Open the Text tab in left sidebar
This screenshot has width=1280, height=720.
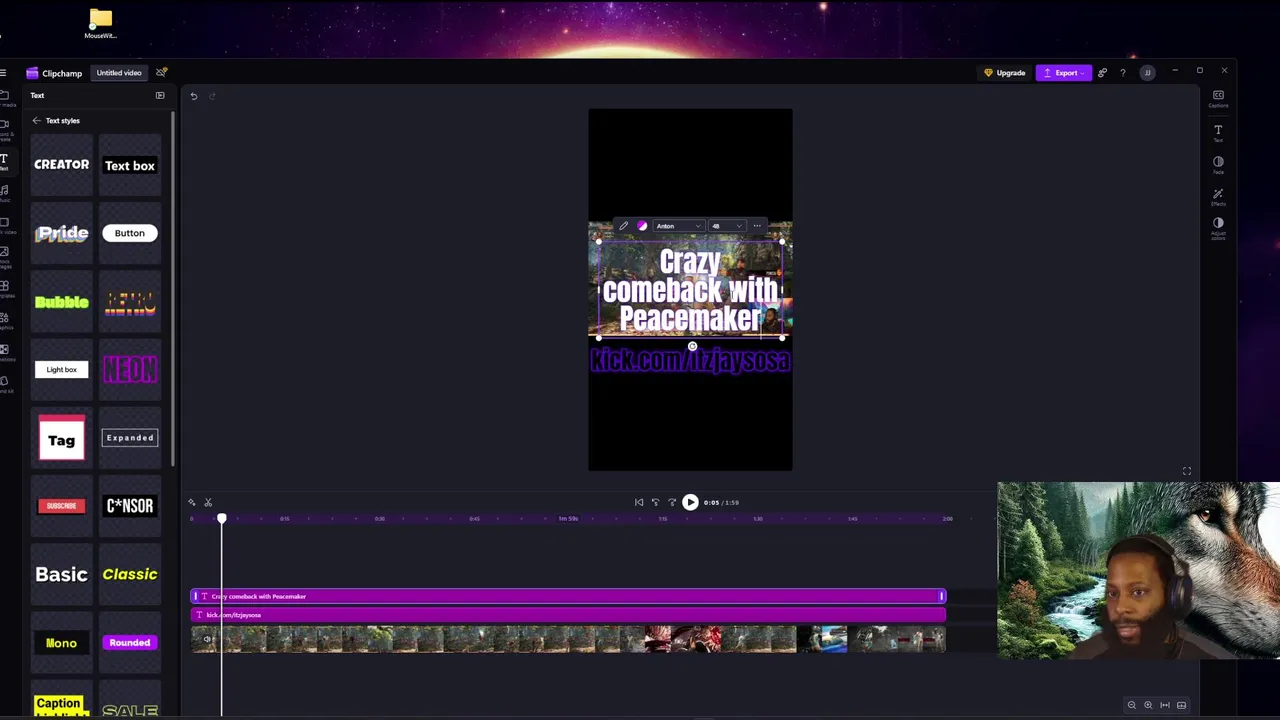tap(5, 161)
